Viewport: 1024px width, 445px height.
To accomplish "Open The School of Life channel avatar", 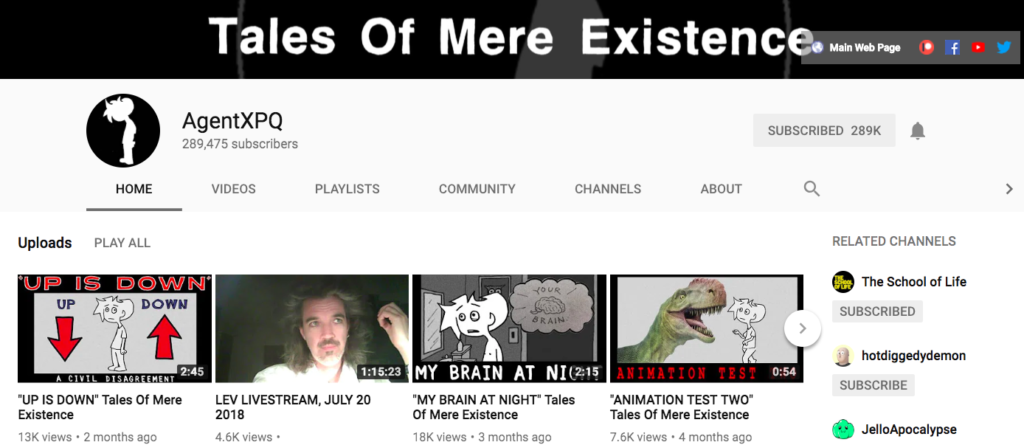I will [x=843, y=282].
